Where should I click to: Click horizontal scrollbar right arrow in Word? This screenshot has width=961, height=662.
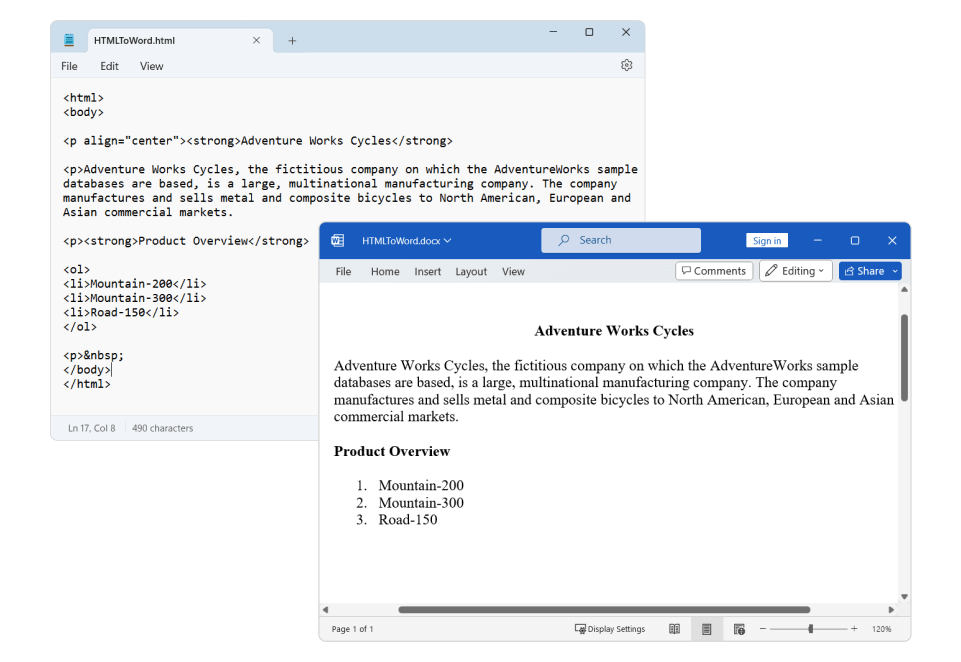(x=891, y=609)
